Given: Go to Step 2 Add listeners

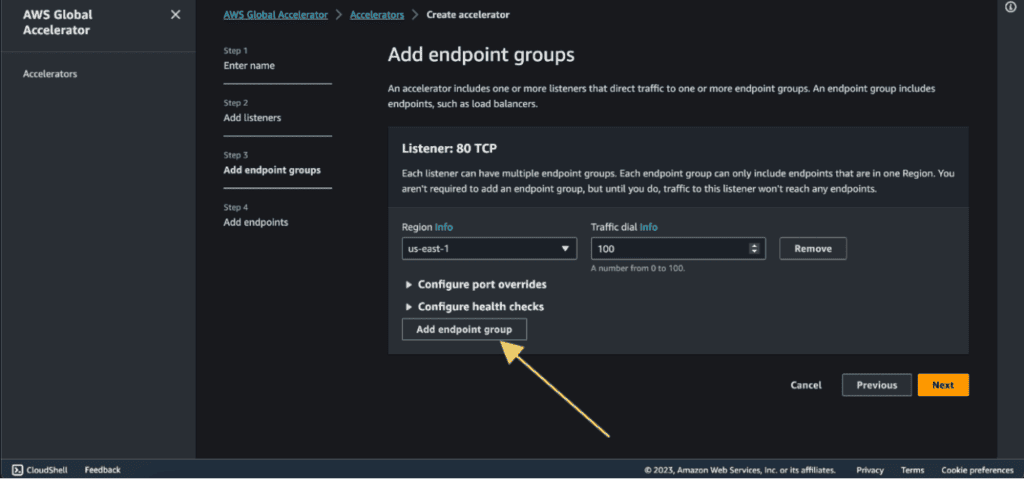Looking at the screenshot, I should click(x=252, y=118).
